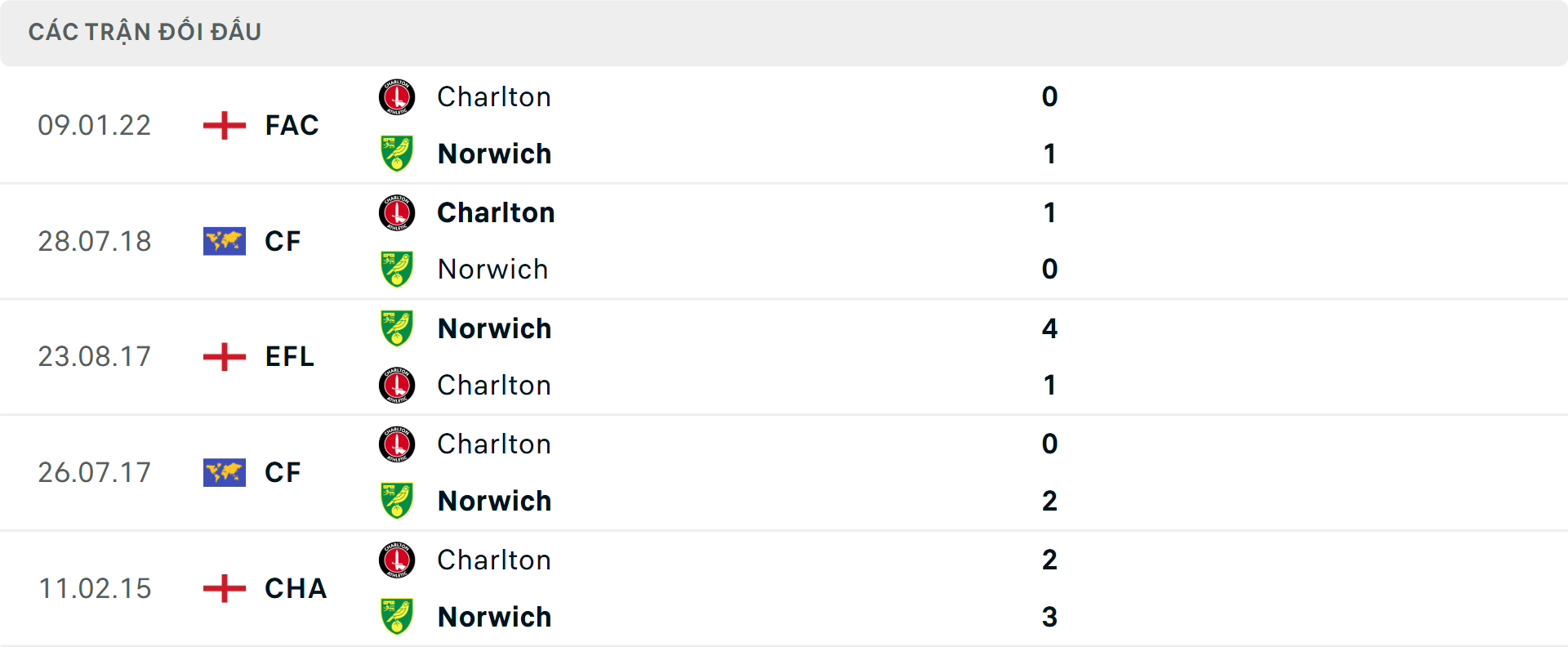Select the Charlton team name in the first match

tap(494, 96)
